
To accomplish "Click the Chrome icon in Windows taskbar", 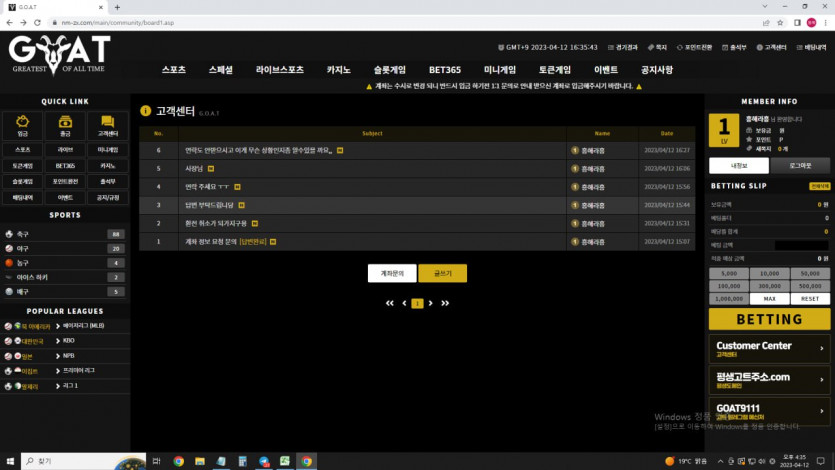I will click(x=178, y=461).
